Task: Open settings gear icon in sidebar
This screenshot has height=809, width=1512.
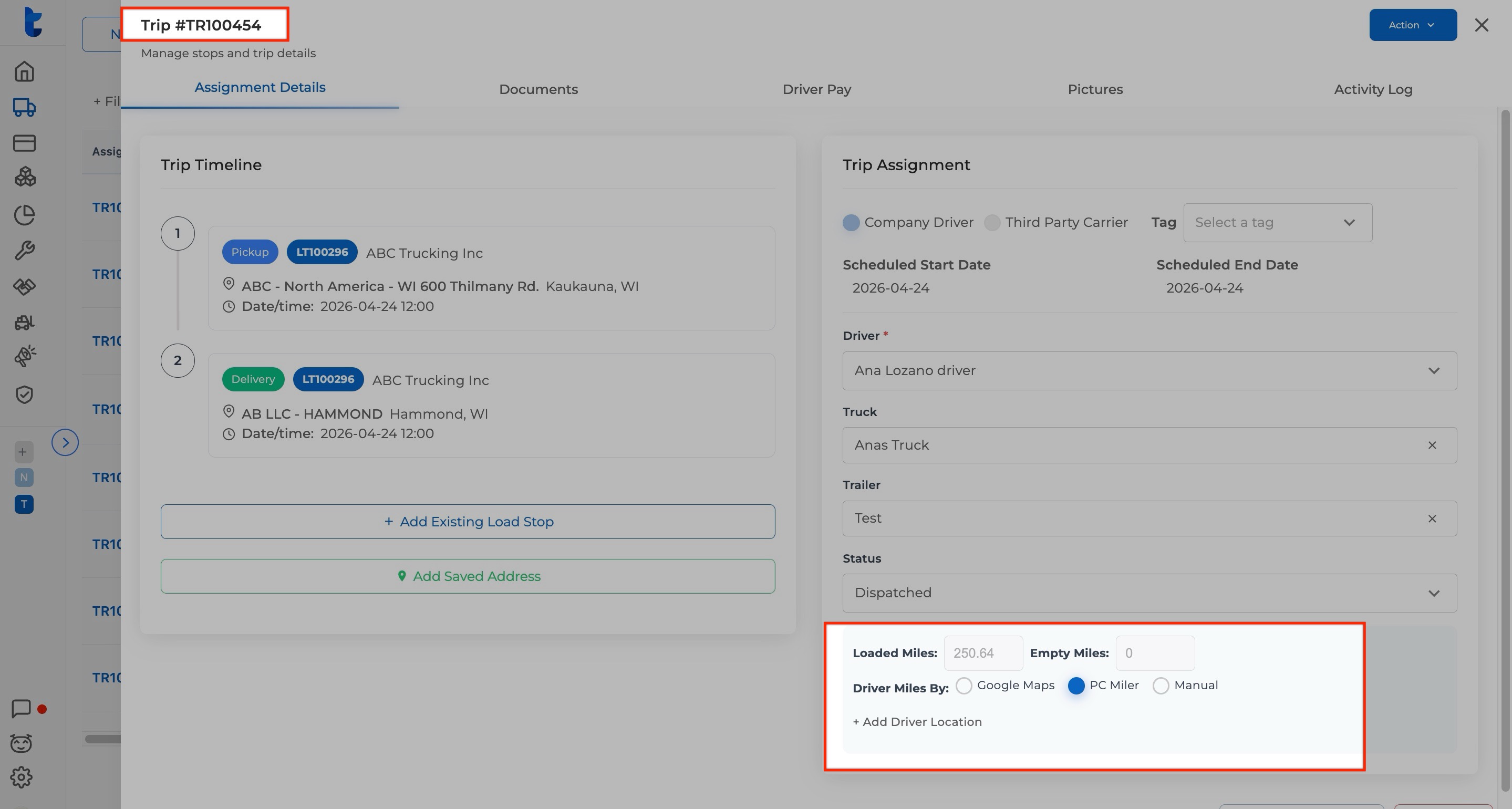Action: coord(21,777)
